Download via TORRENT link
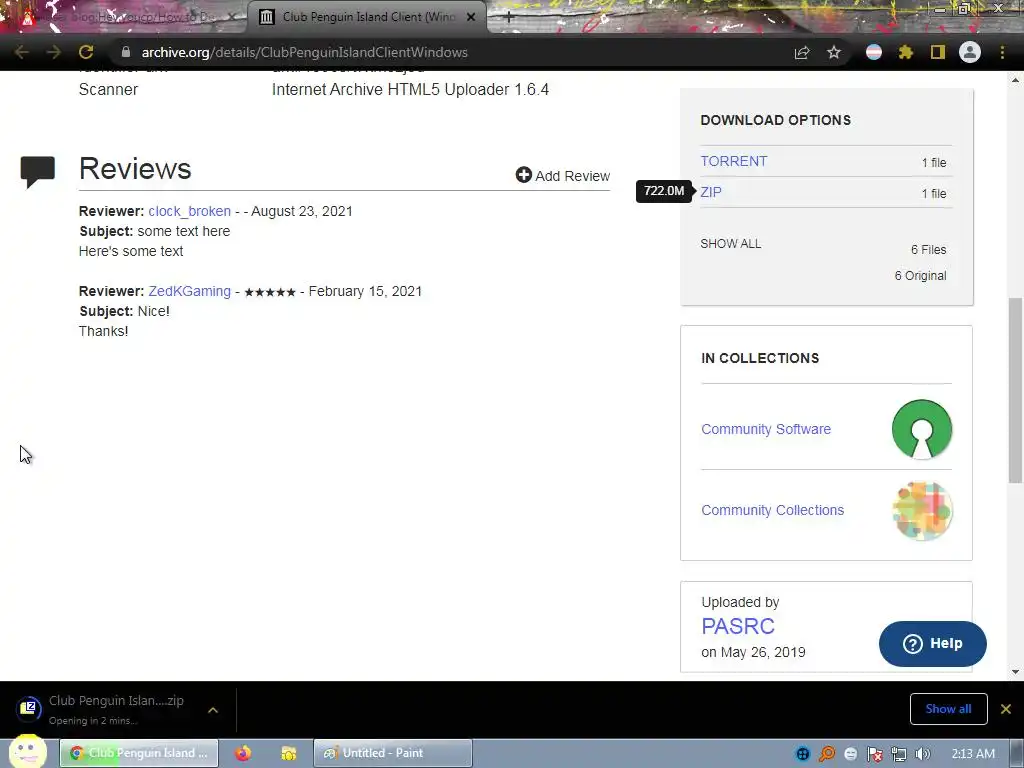Screen dimensions: 1024x768 (x=734, y=161)
